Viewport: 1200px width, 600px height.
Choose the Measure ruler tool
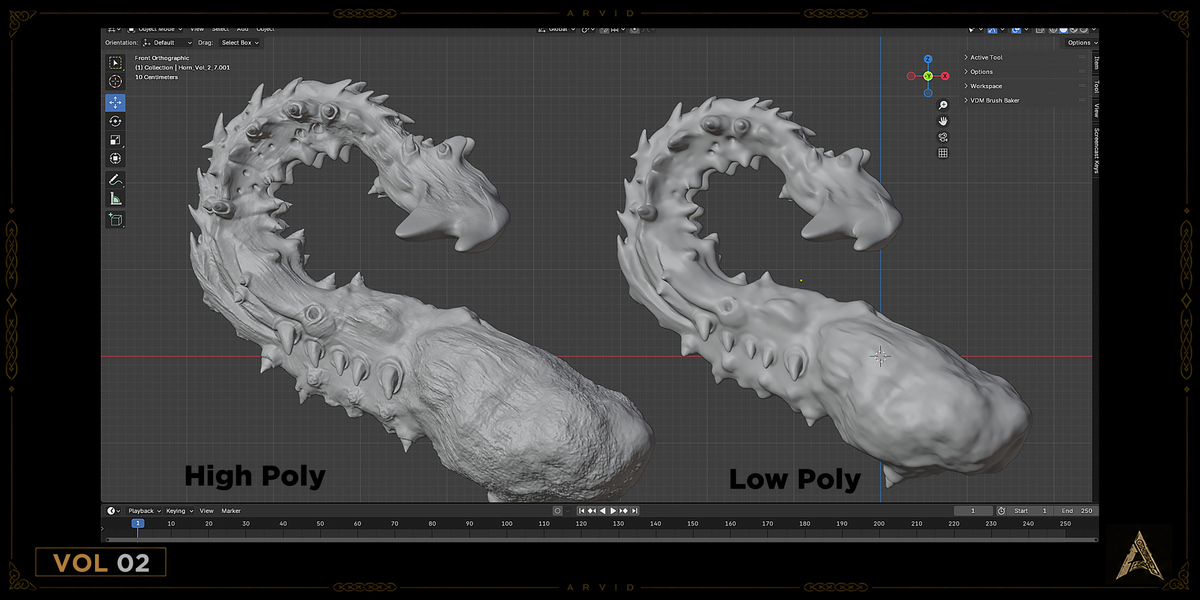tap(115, 198)
